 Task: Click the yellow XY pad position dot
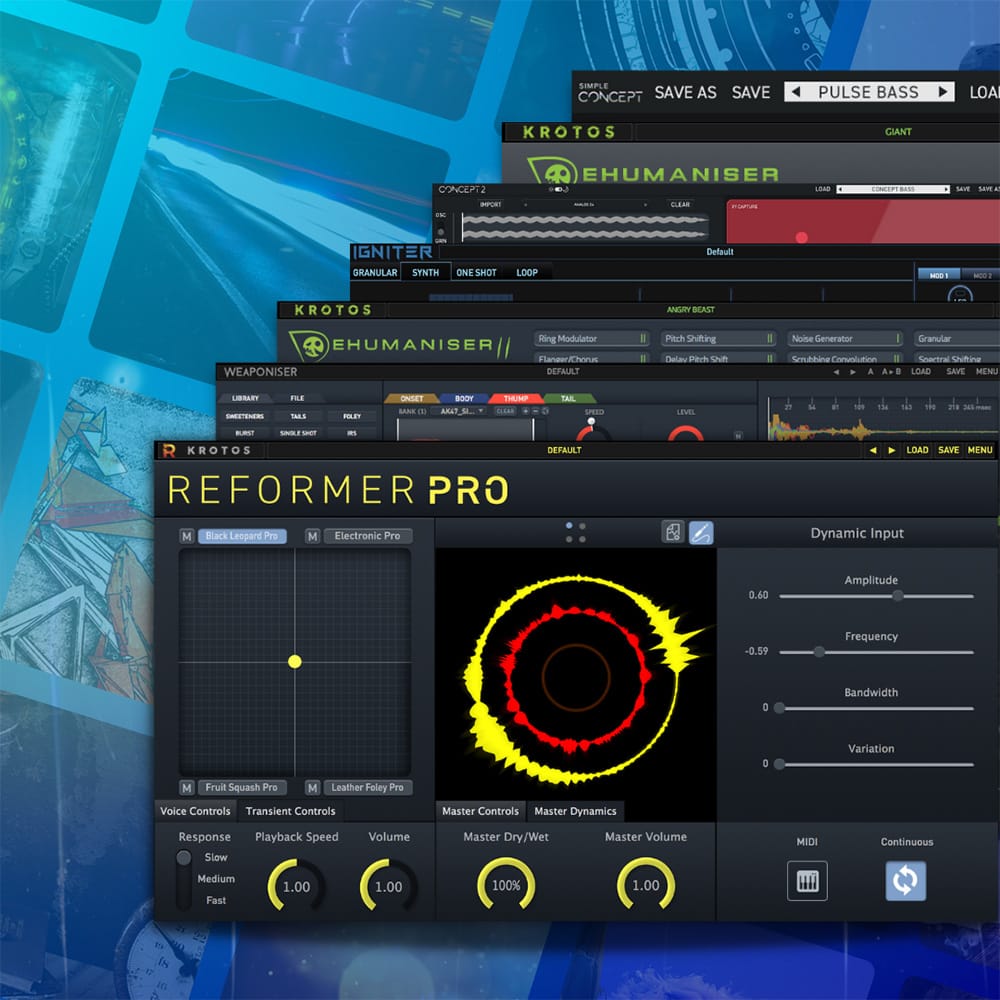click(x=295, y=661)
